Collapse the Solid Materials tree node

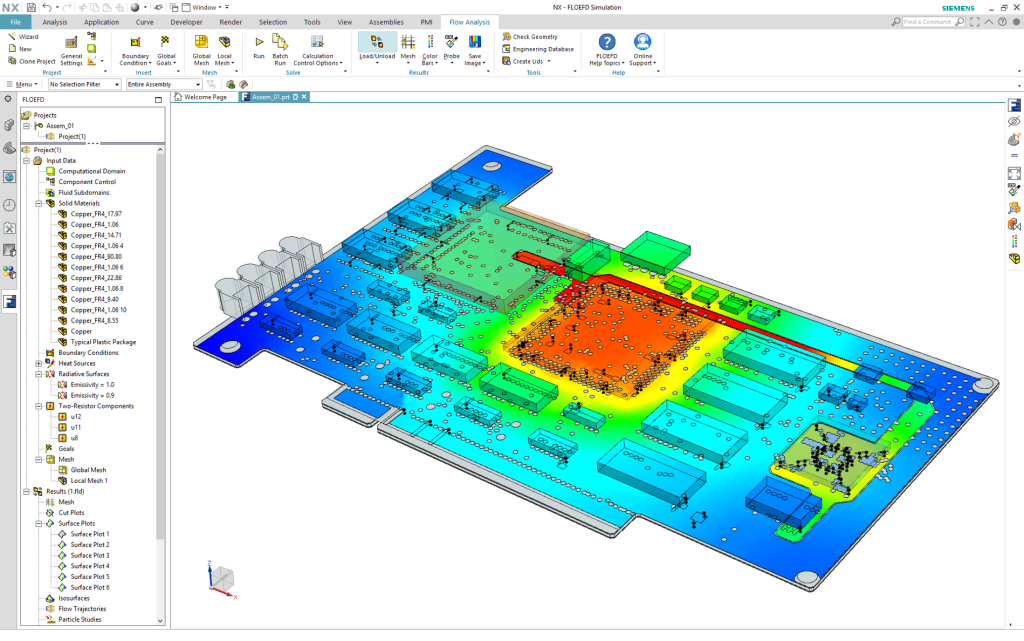[39, 203]
